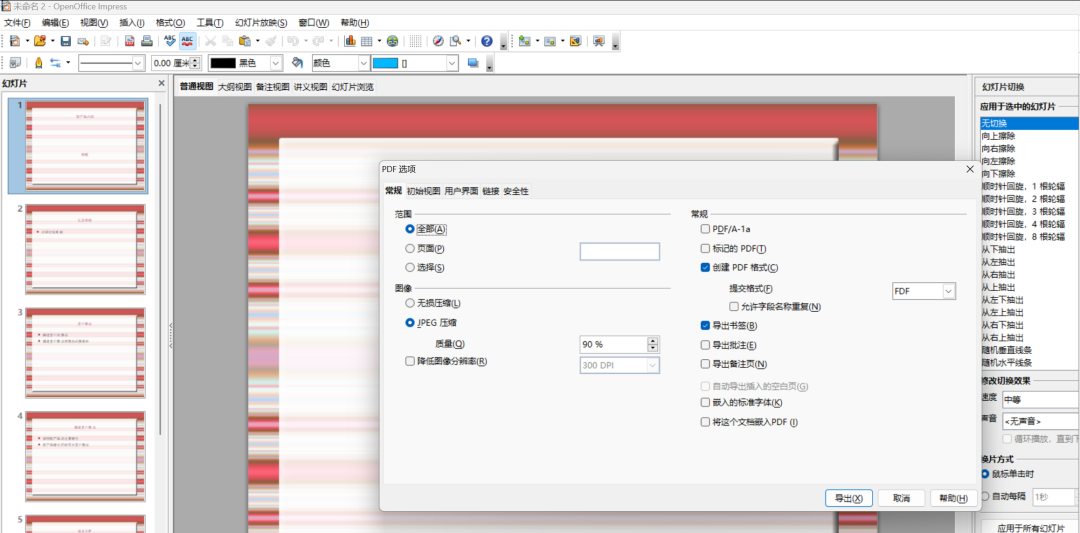Click the 帮助(H) button in dialog
The image size is (1080, 533).
click(953, 498)
